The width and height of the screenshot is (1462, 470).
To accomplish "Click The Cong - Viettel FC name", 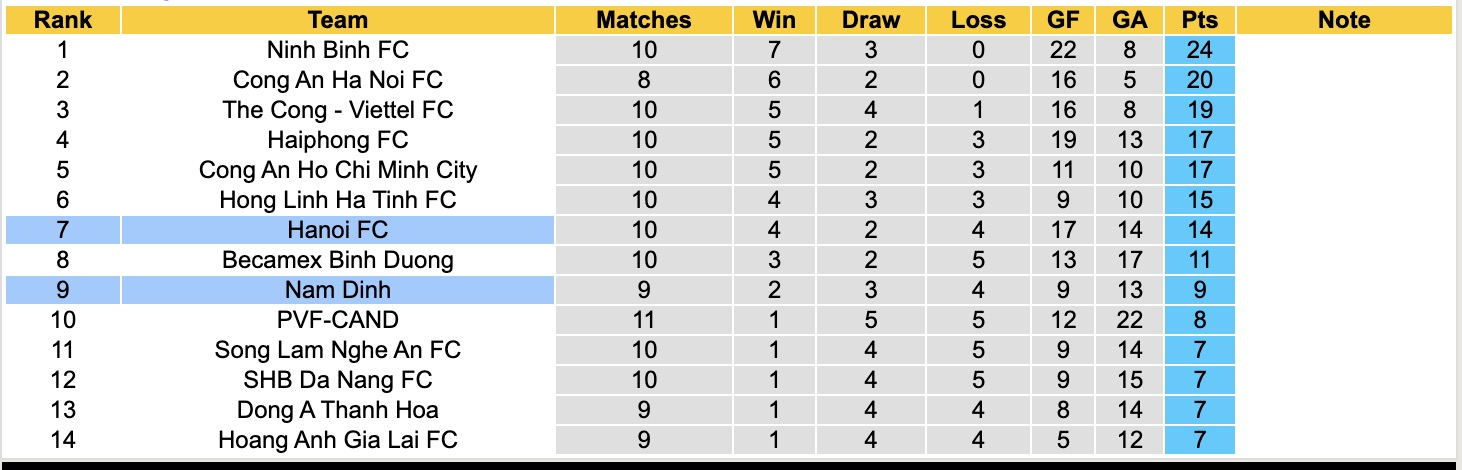I will tap(338, 110).
